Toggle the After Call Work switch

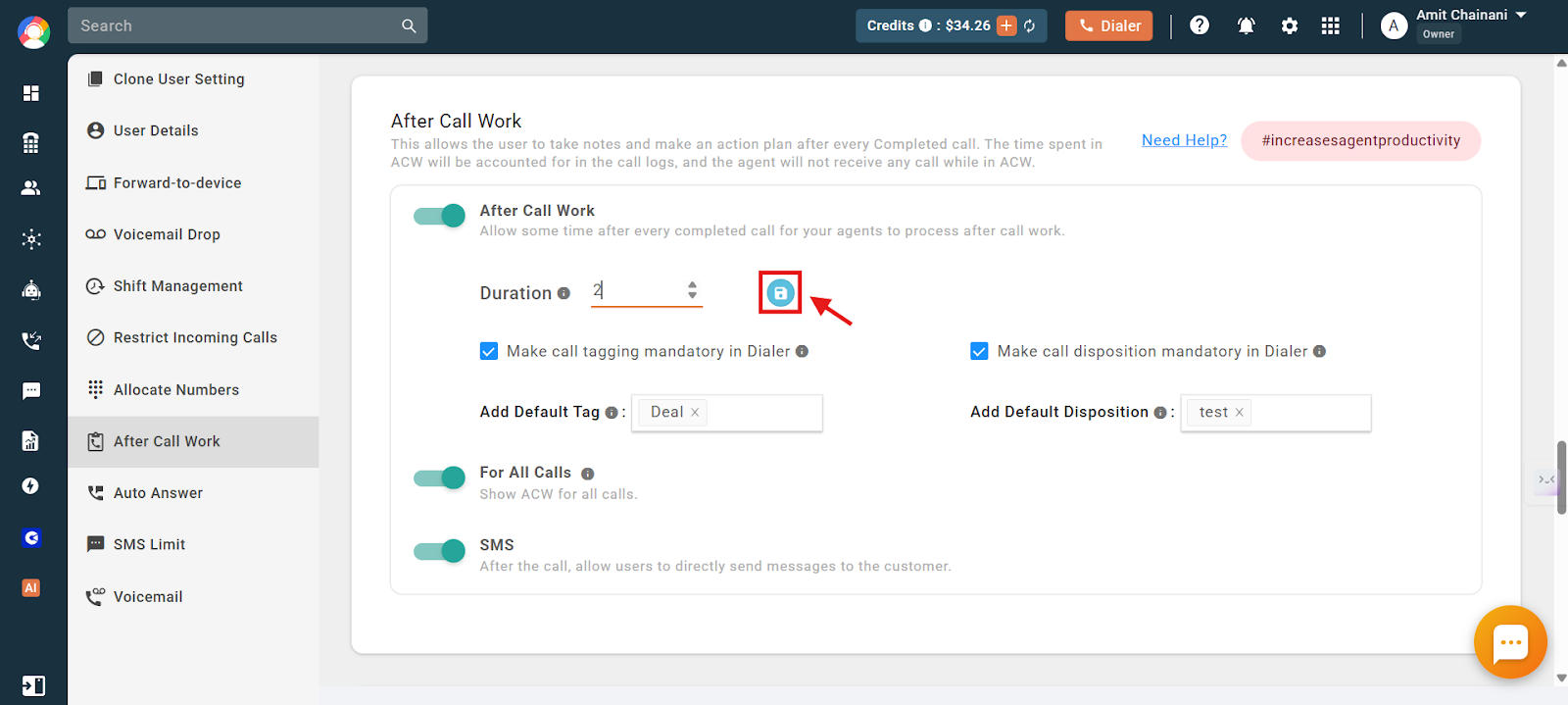439,216
